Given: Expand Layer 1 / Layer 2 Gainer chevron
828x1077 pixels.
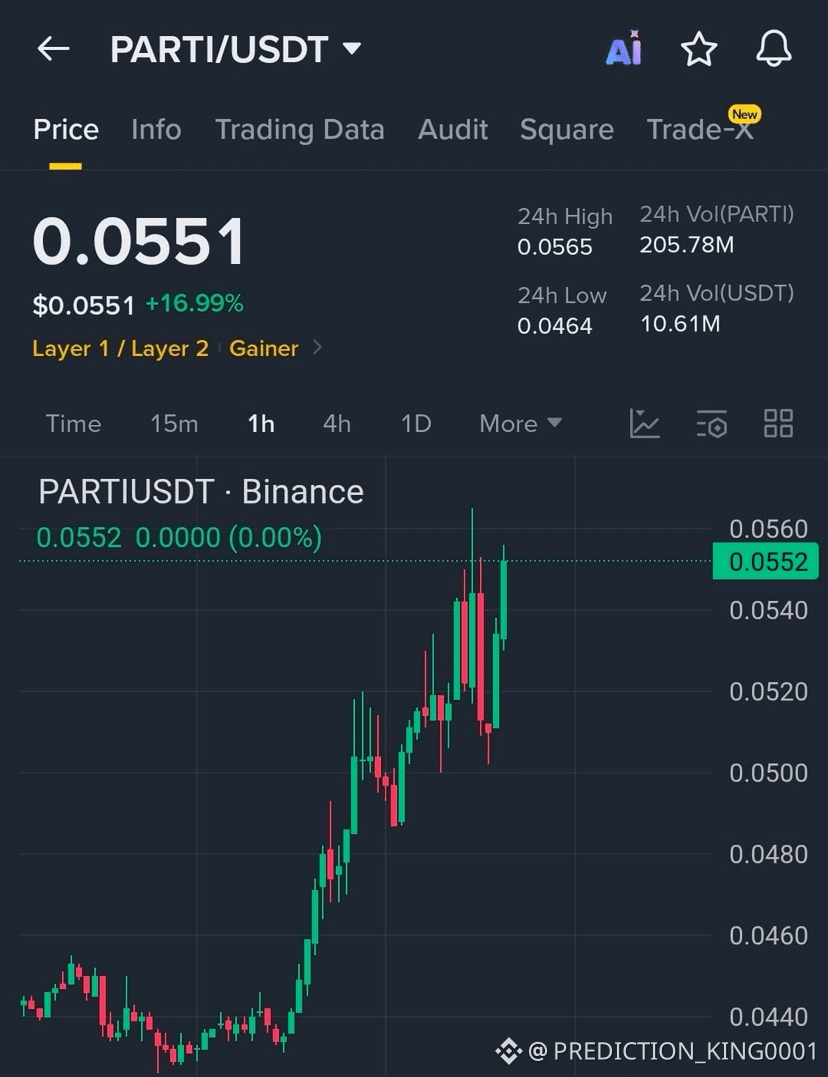Looking at the screenshot, I should point(317,348).
